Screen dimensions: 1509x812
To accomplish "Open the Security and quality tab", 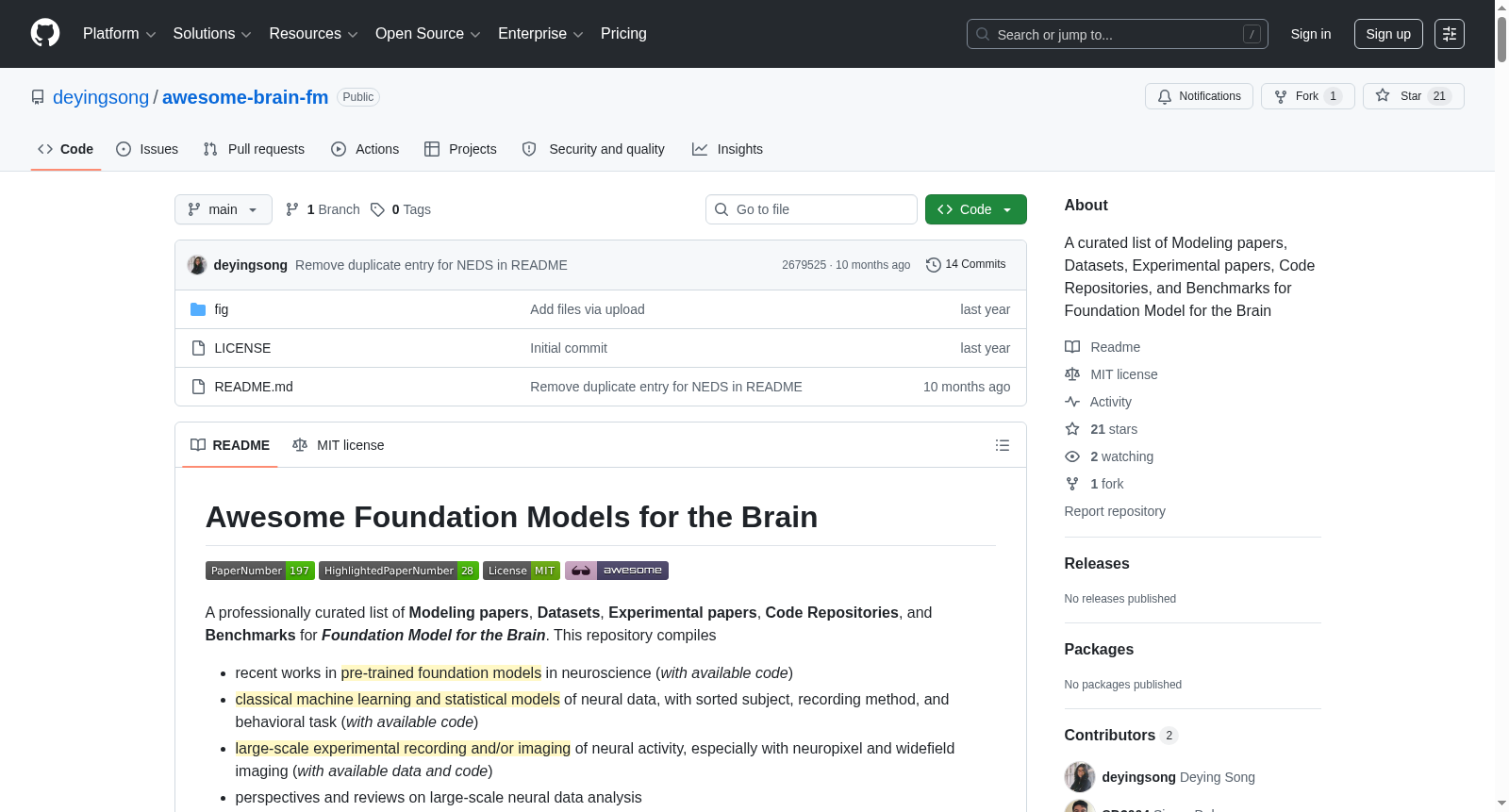I will (593, 149).
